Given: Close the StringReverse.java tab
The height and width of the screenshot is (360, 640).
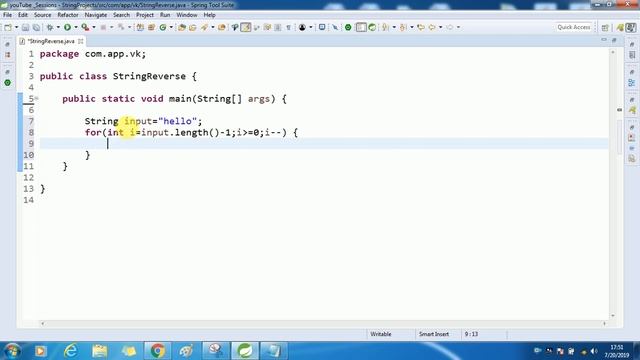Looking at the screenshot, I should pos(81,41).
